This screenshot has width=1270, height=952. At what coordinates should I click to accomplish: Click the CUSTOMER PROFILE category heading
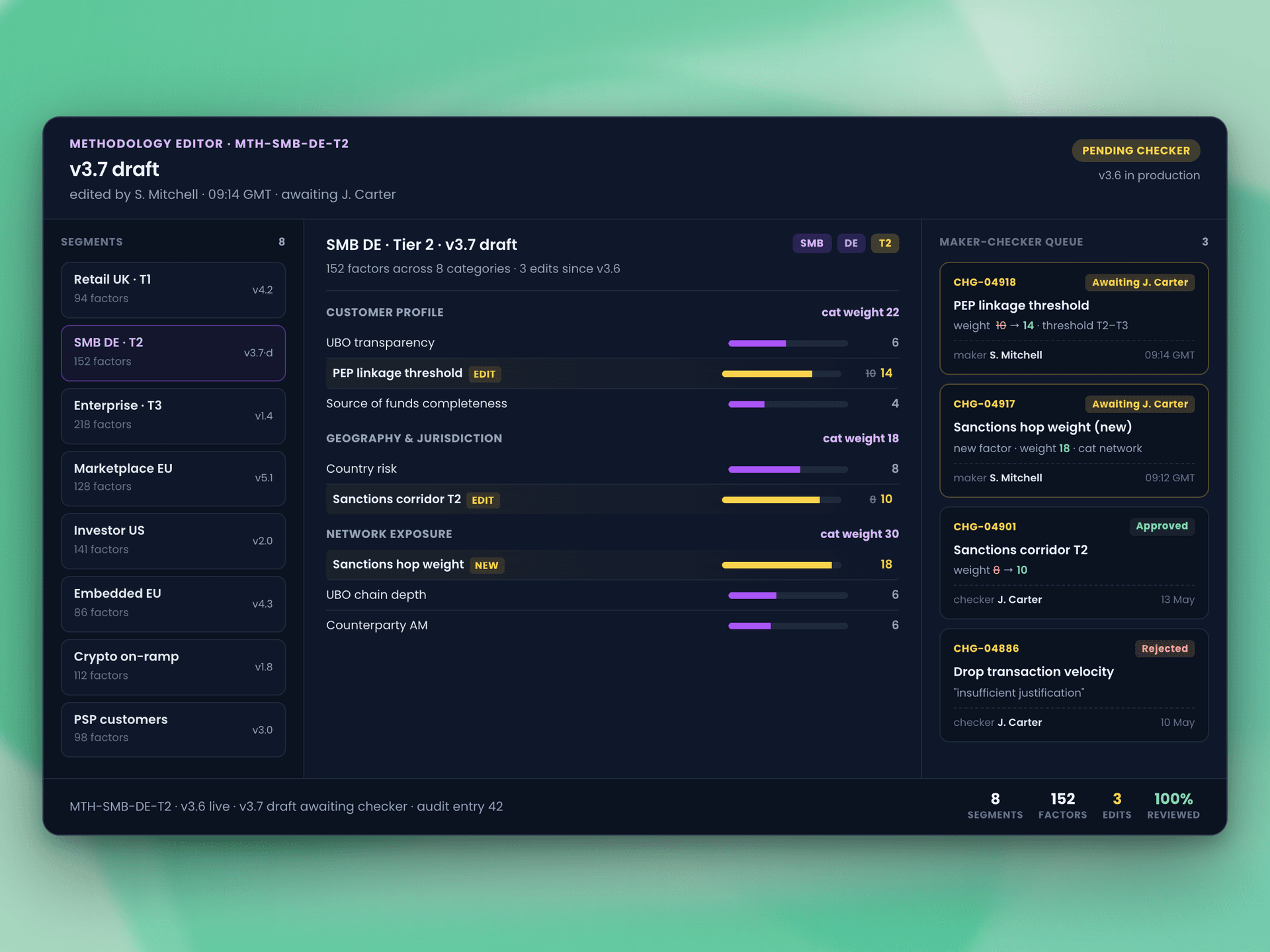tap(385, 312)
